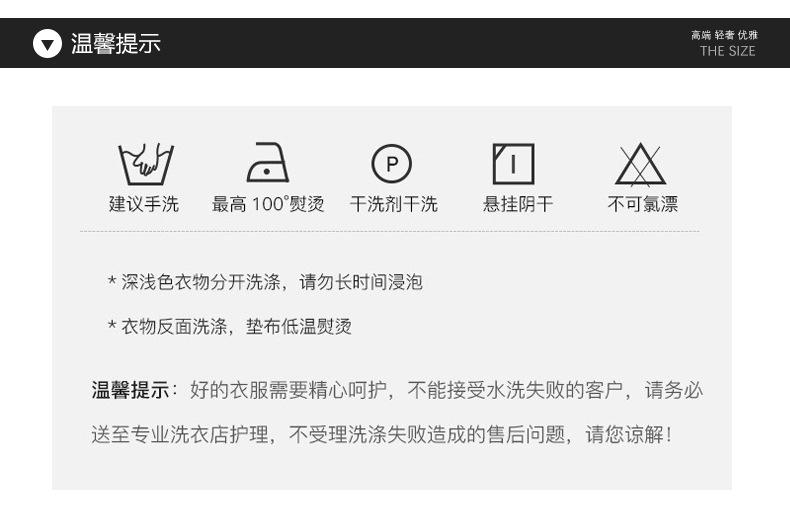Click the hand wash basin icon

click(x=146, y=164)
